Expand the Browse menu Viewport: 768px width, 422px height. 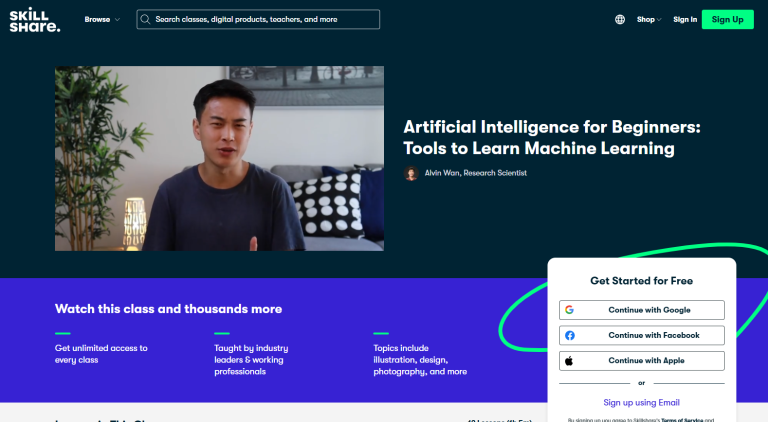tap(102, 20)
